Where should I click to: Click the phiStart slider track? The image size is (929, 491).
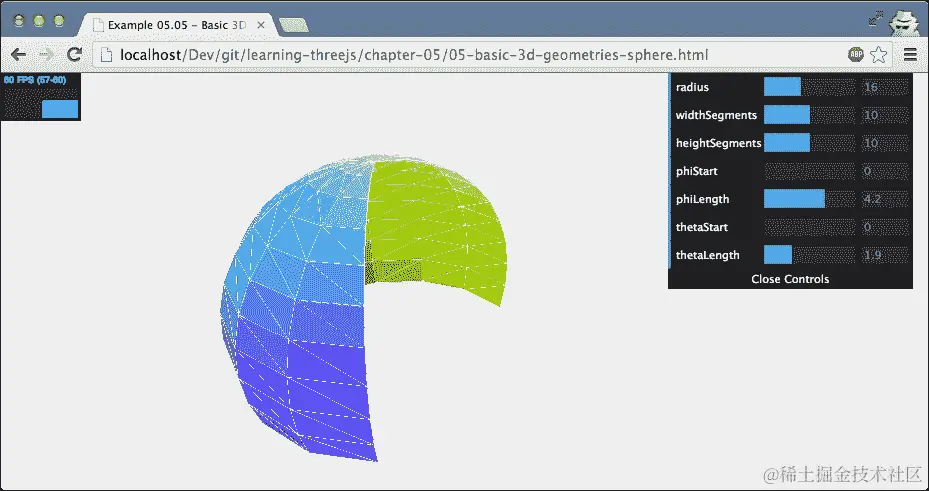809,171
